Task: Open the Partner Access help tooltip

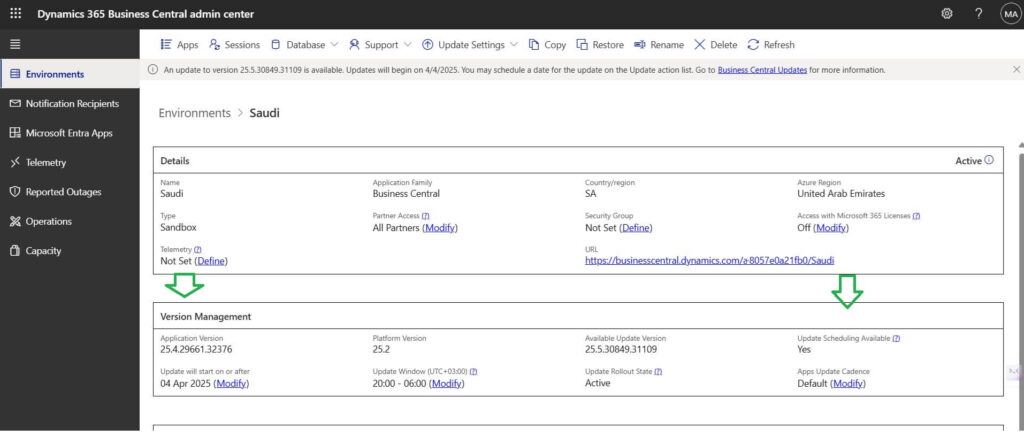Action: [425, 215]
